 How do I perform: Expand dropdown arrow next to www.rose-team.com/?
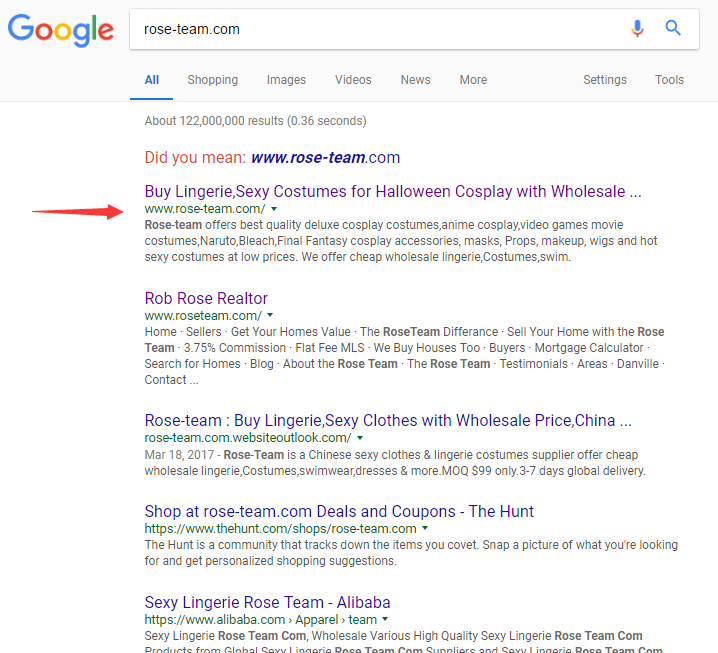point(274,209)
